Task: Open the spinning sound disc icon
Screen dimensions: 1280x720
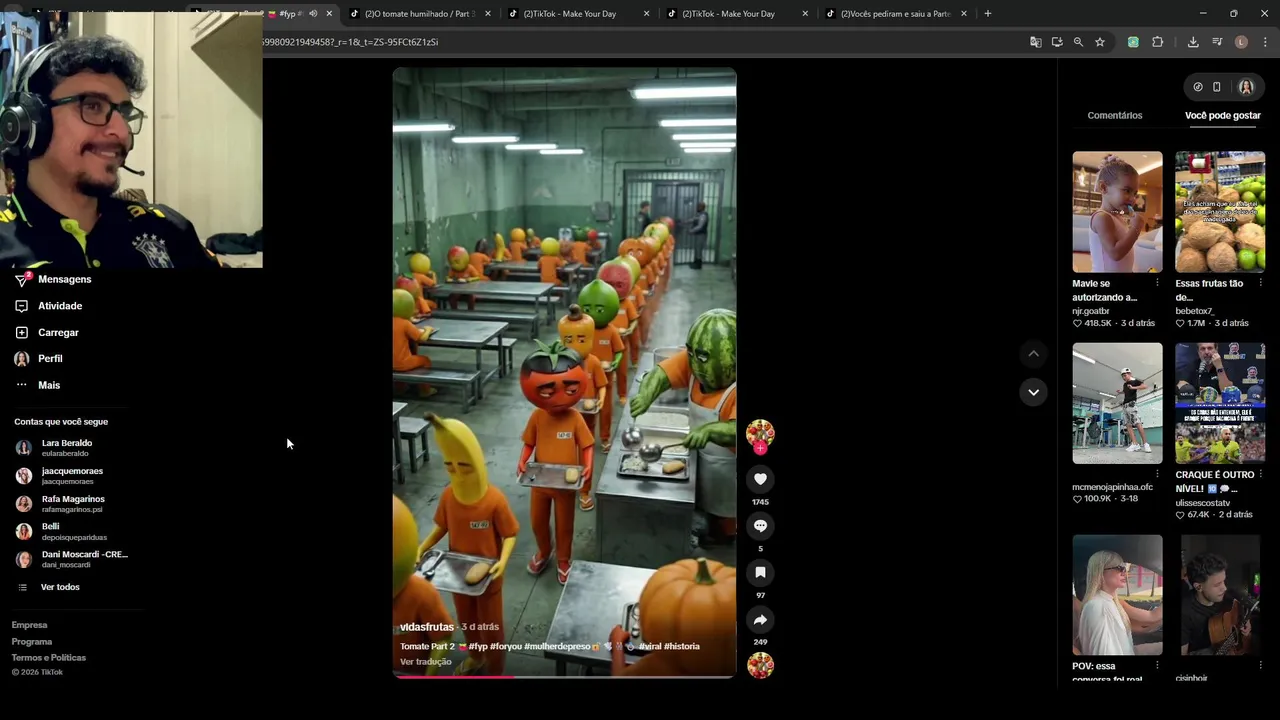Action: tap(760, 665)
